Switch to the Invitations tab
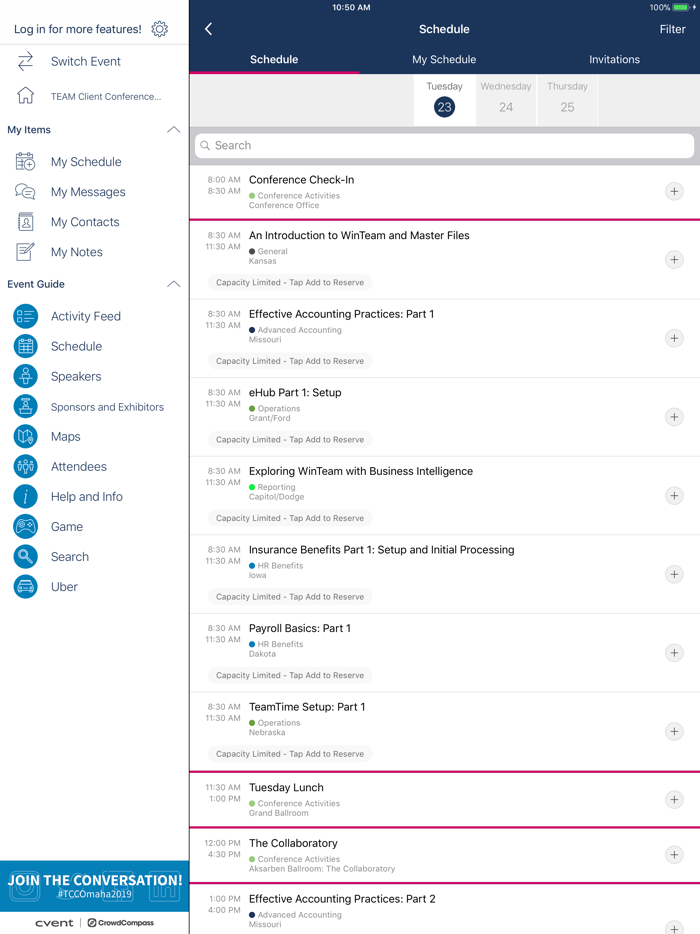 [x=614, y=59]
